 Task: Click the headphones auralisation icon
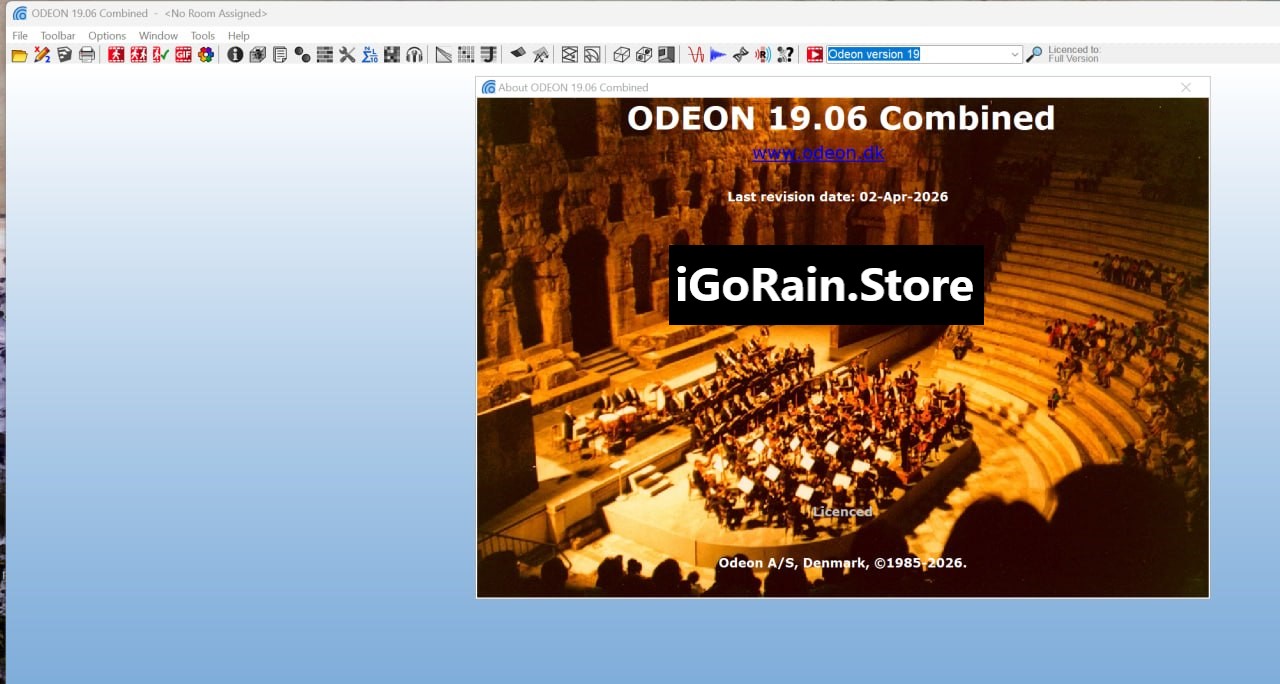pos(414,55)
